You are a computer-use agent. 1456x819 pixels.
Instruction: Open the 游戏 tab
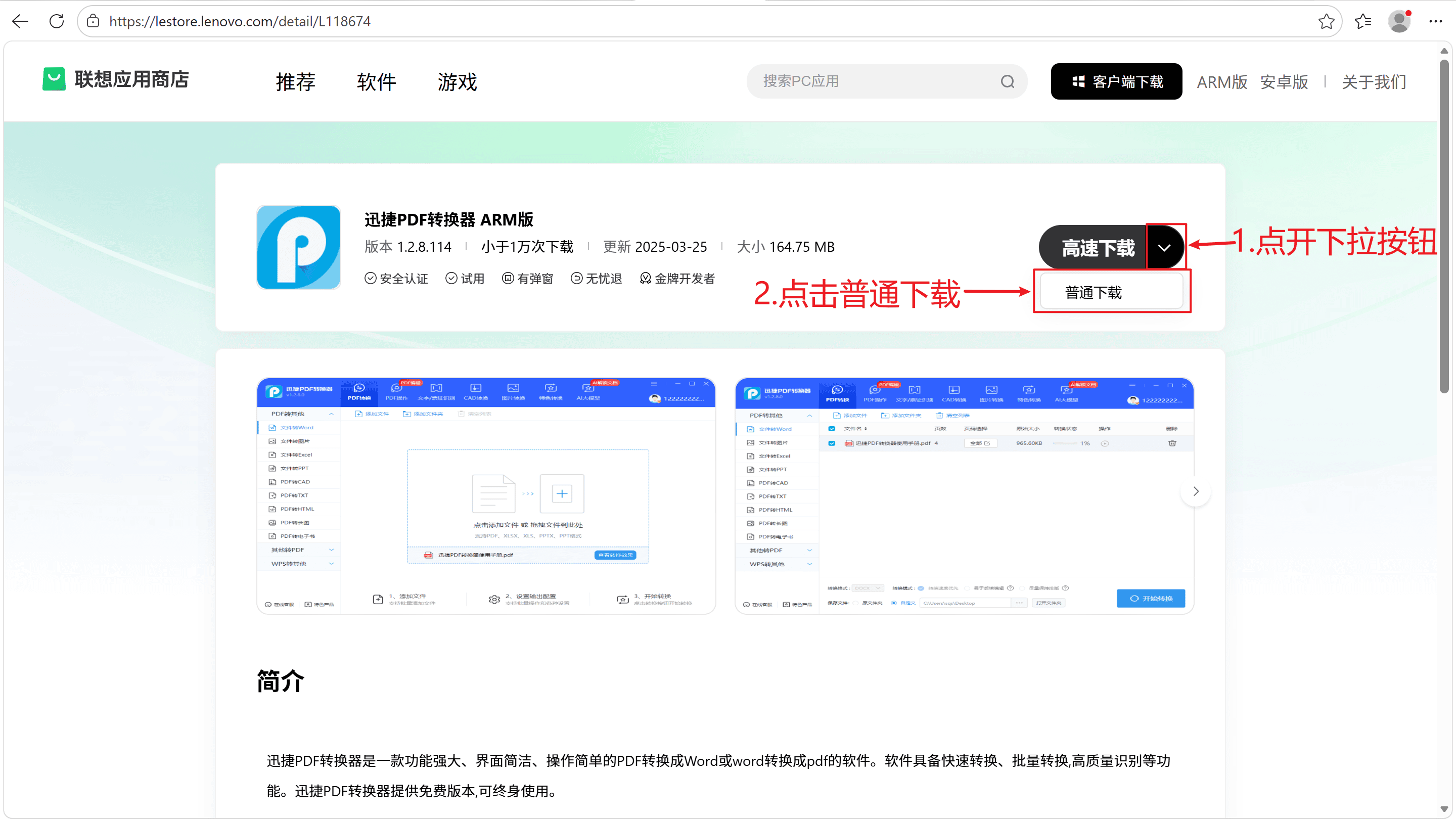[457, 82]
